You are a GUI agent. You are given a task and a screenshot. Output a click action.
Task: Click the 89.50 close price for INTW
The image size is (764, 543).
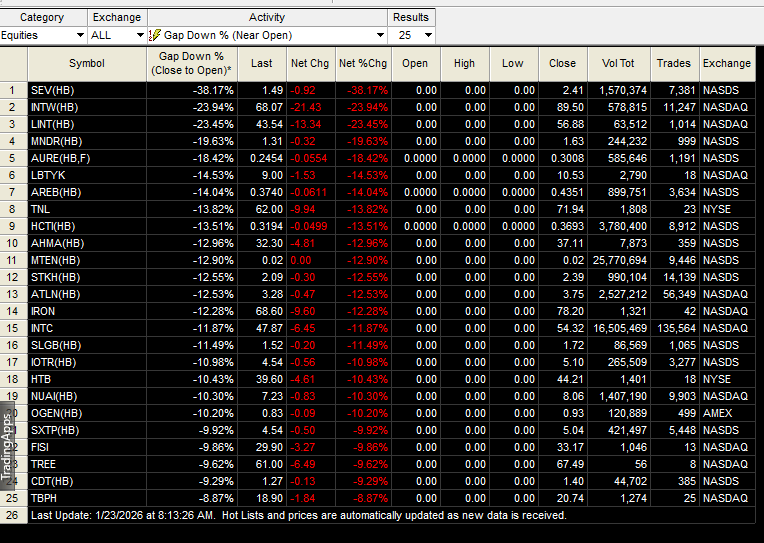pos(563,107)
